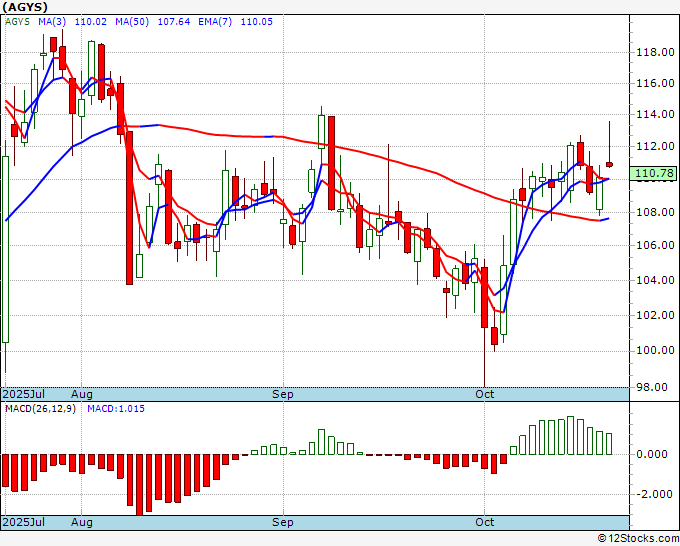
Task: Click the 116.00 price axis label
Action: pyautogui.click(x=655, y=83)
